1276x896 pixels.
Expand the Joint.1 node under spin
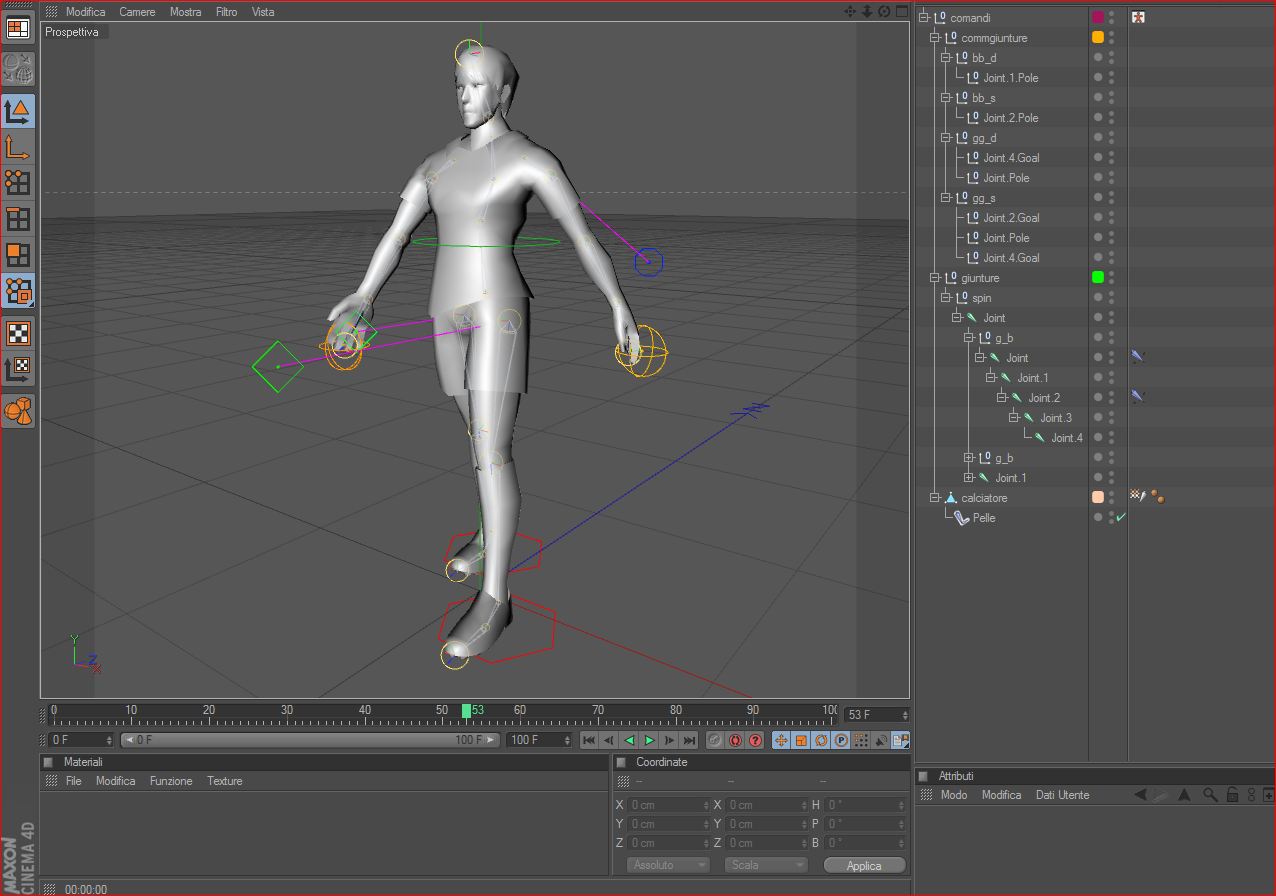(x=969, y=478)
